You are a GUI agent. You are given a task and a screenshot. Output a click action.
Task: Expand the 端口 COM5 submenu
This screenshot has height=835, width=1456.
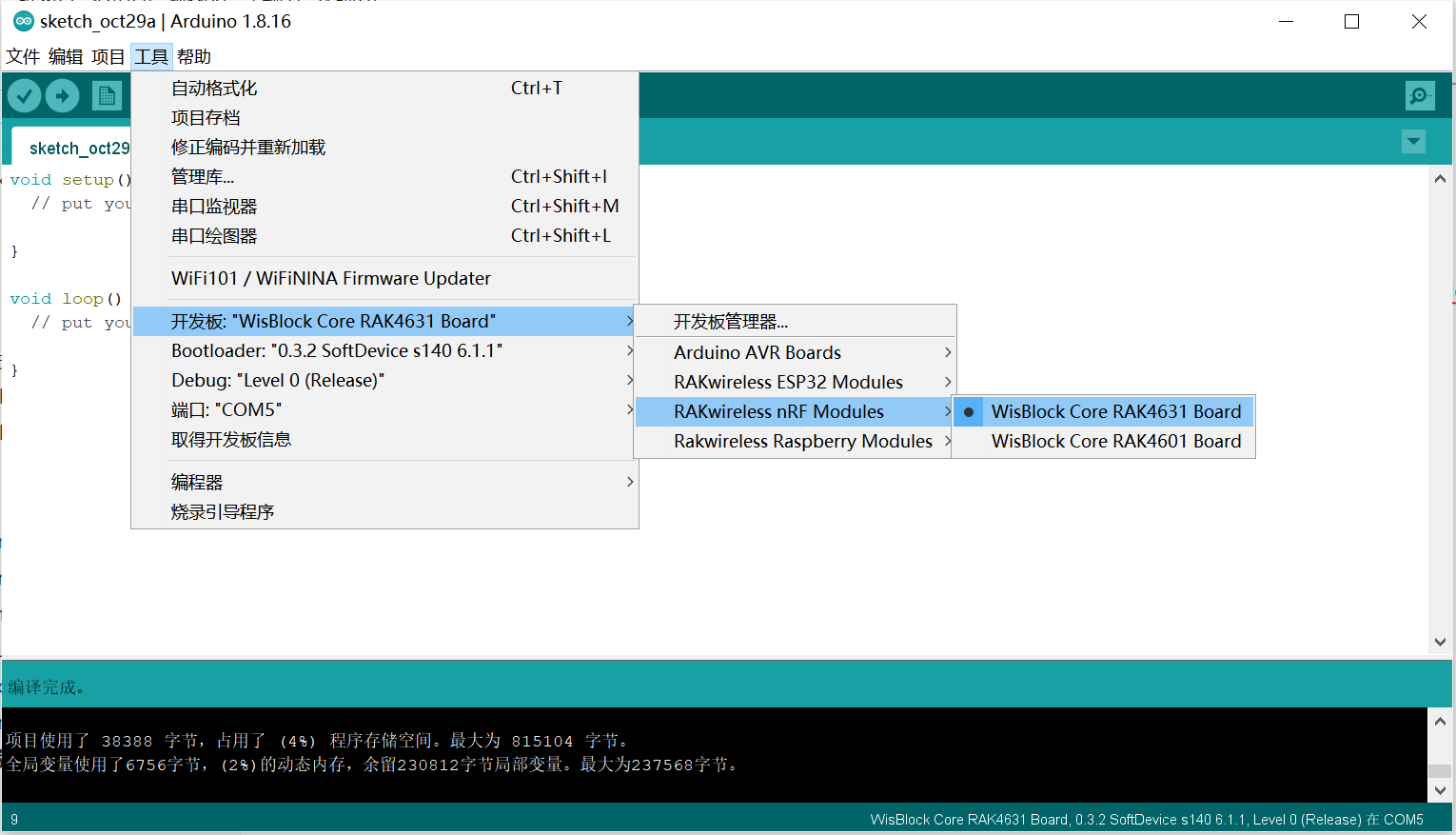click(384, 409)
